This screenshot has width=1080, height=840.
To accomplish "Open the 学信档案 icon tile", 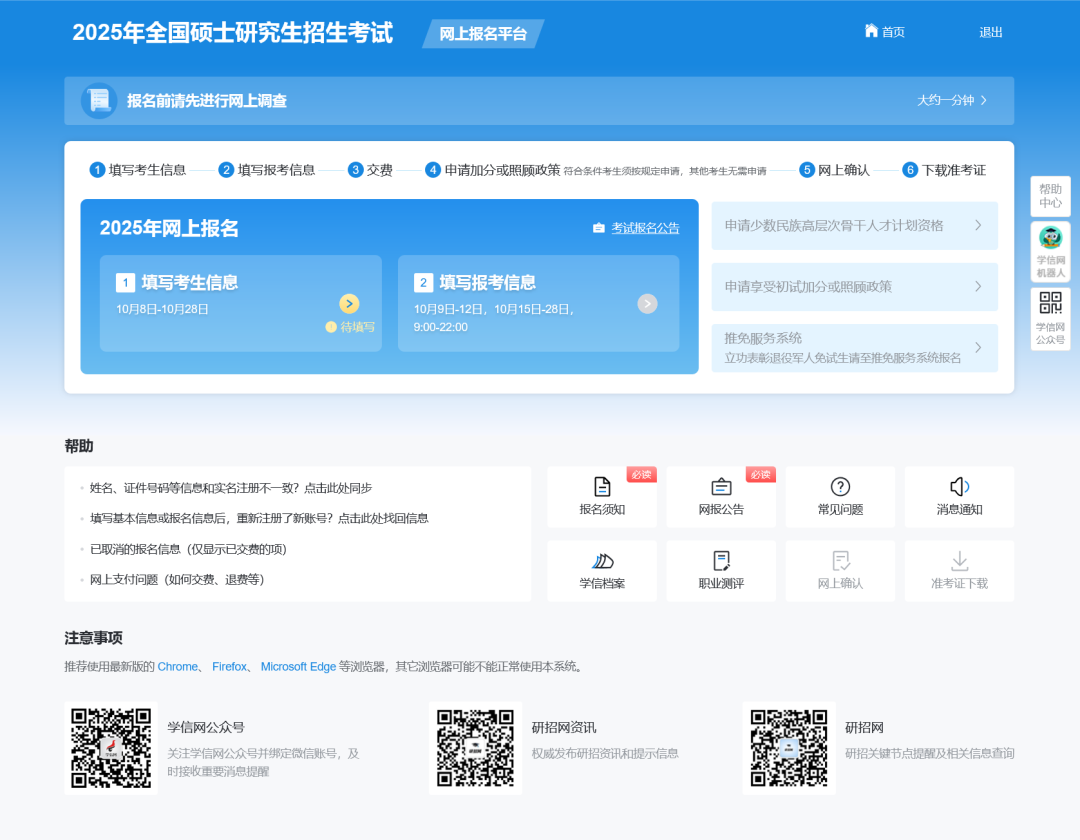I will coord(602,561).
